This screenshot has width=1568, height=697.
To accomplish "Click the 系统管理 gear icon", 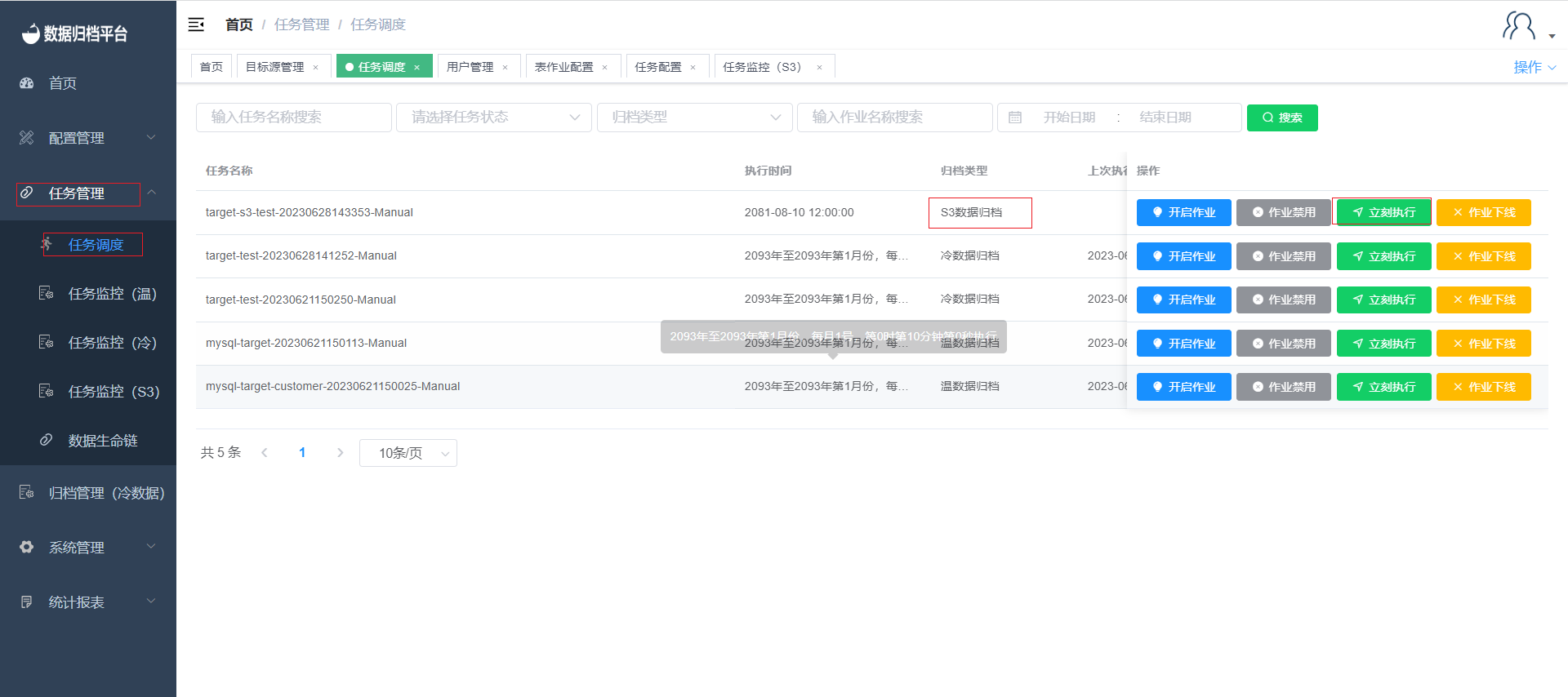I will pyautogui.click(x=27, y=547).
